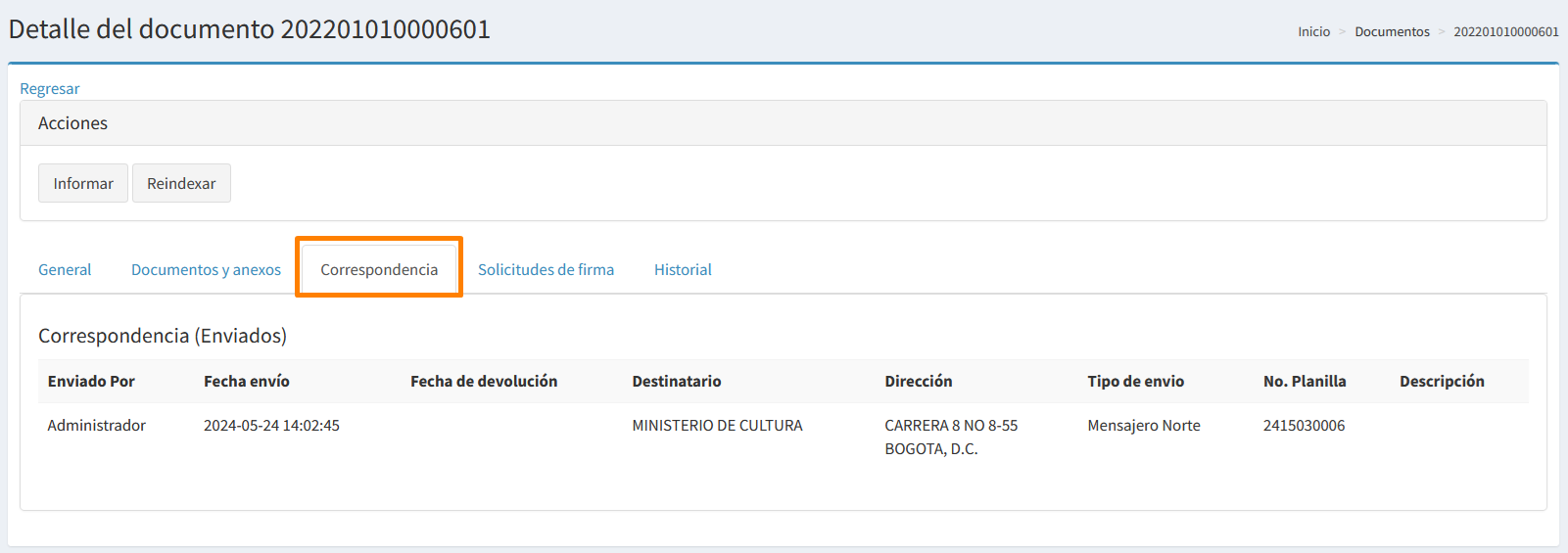
Task: Open the Solicitudes de firma tab
Action: click(x=546, y=269)
